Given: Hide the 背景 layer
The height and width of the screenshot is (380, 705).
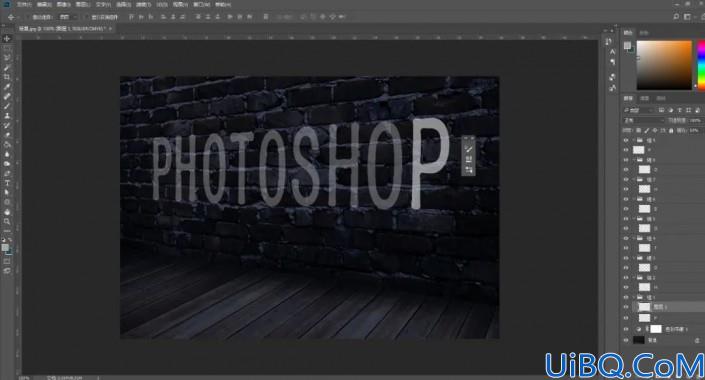Looking at the screenshot, I should coord(626,340).
